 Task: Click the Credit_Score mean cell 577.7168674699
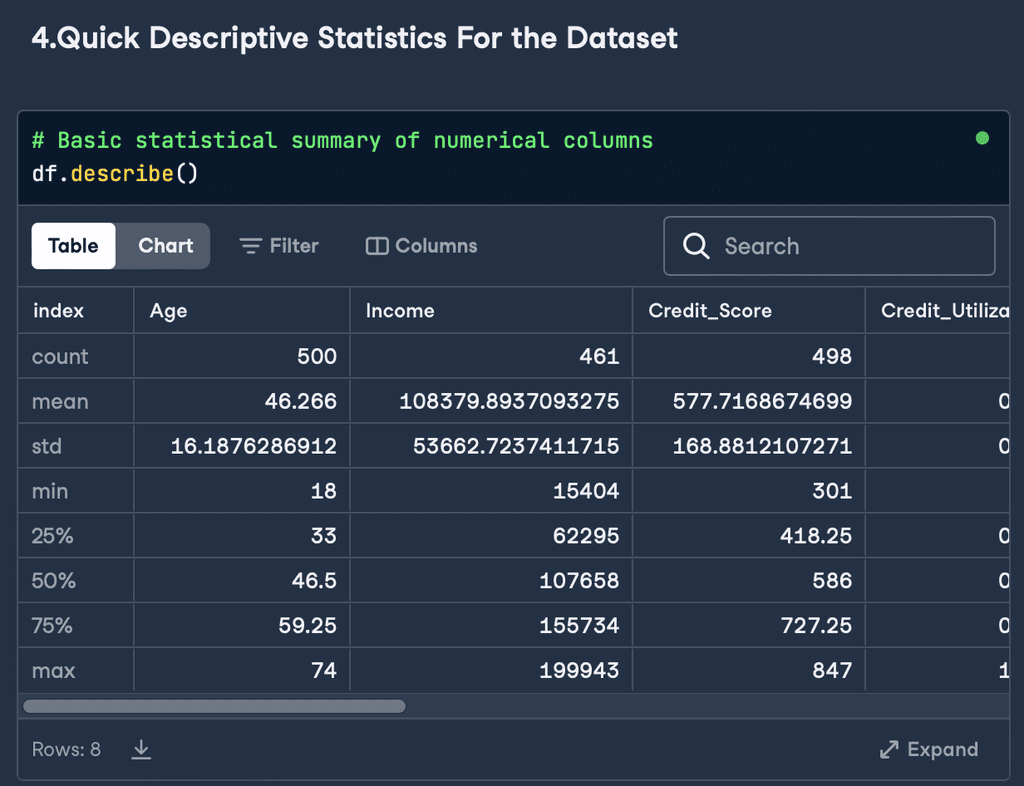tap(748, 401)
